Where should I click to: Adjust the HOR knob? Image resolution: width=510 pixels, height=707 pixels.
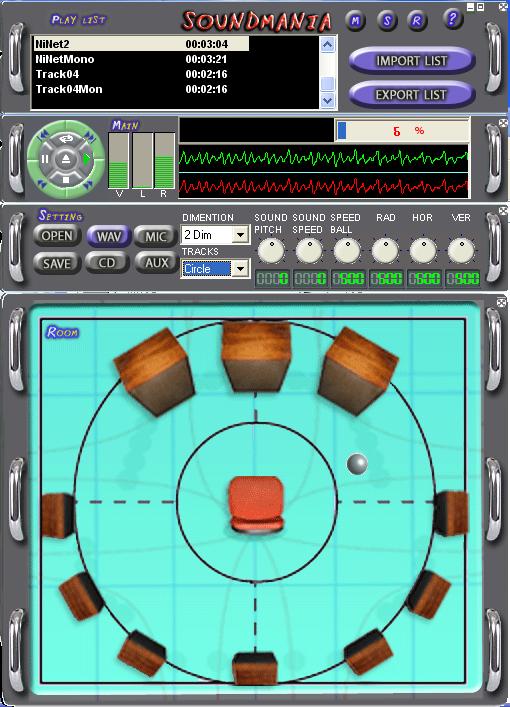coord(423,250)
